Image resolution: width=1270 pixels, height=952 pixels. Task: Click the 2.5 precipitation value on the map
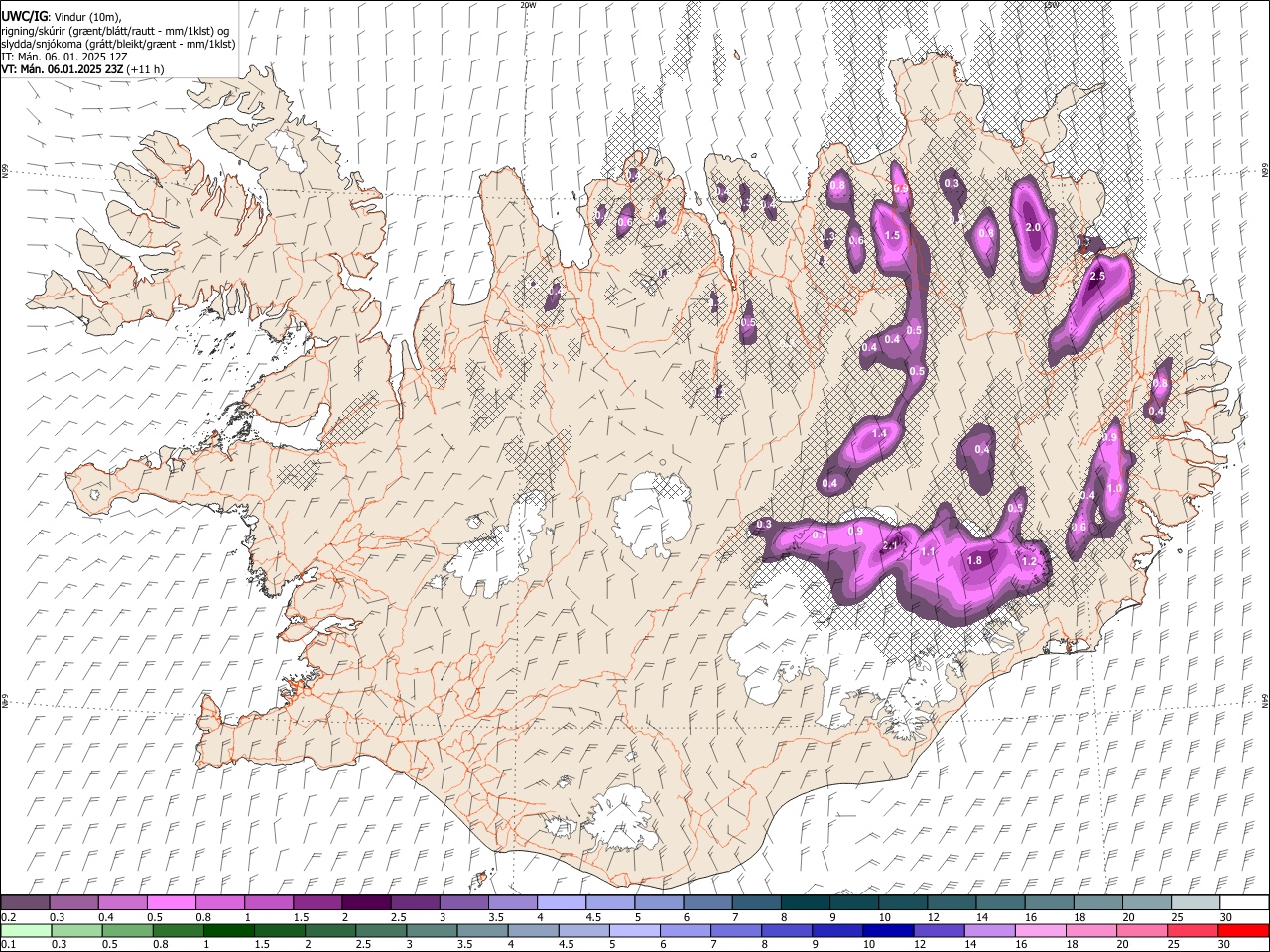(x=1097, y=277)
